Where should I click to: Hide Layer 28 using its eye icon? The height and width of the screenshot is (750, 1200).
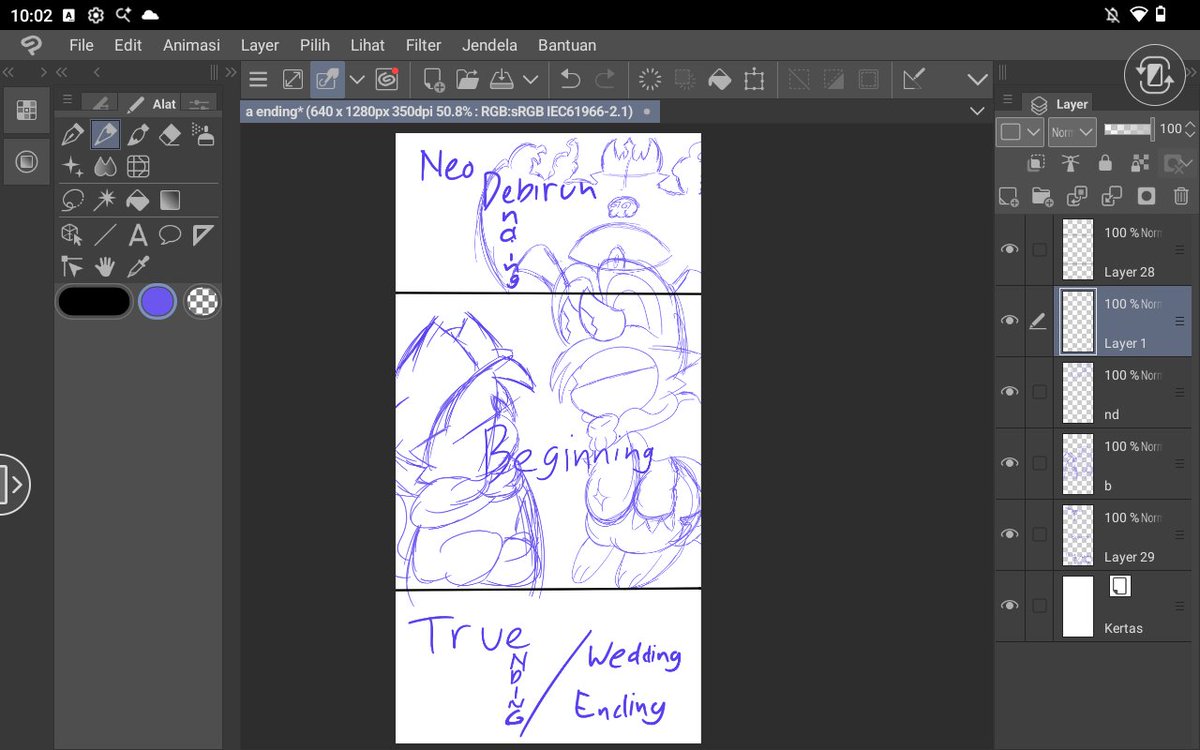pos(1010,249)
